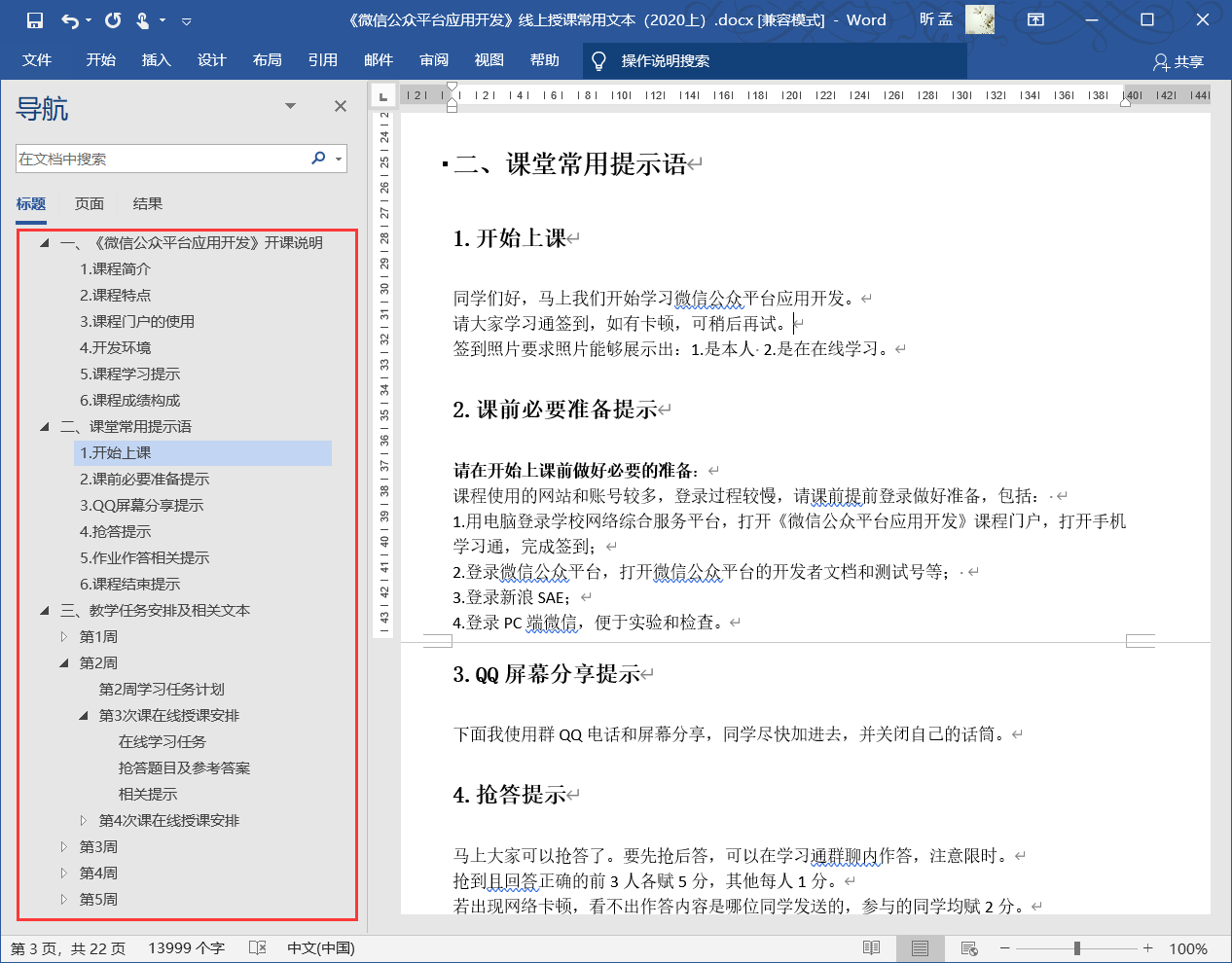Go to 第2周学习任务计划 heading
This screenshot has height=963, width=1232.
point(162,690)
